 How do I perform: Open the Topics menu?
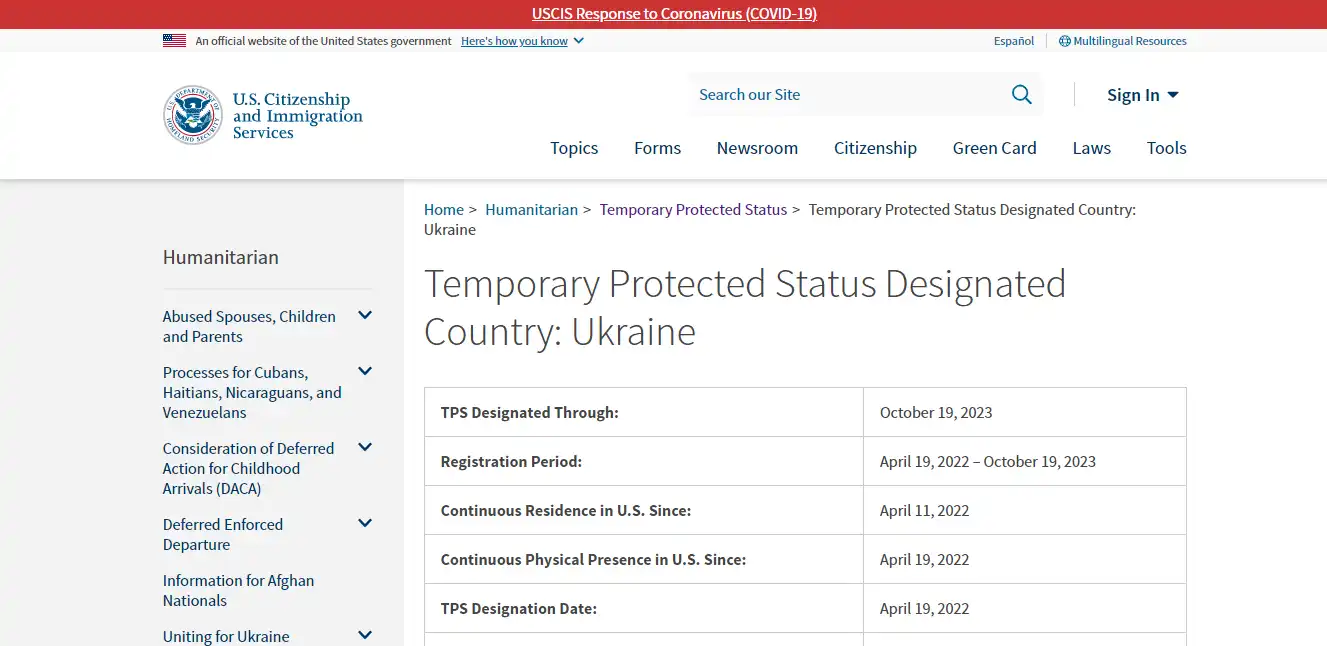tap(574, 148)
